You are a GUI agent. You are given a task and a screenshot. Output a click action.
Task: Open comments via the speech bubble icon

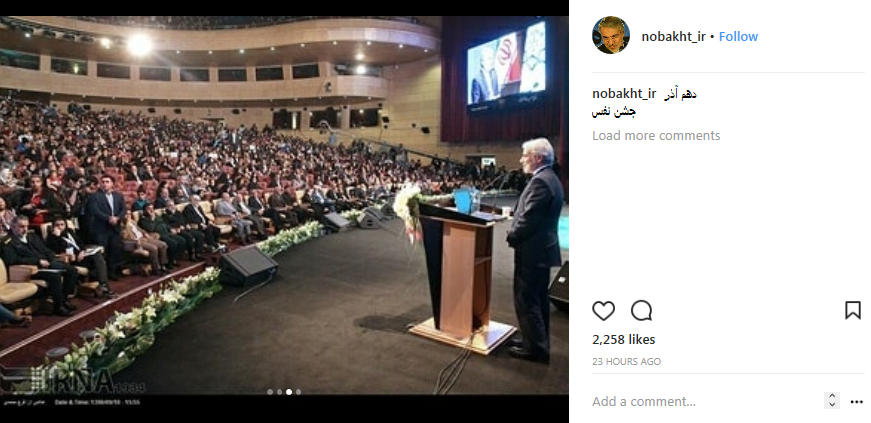coord(642,311)
